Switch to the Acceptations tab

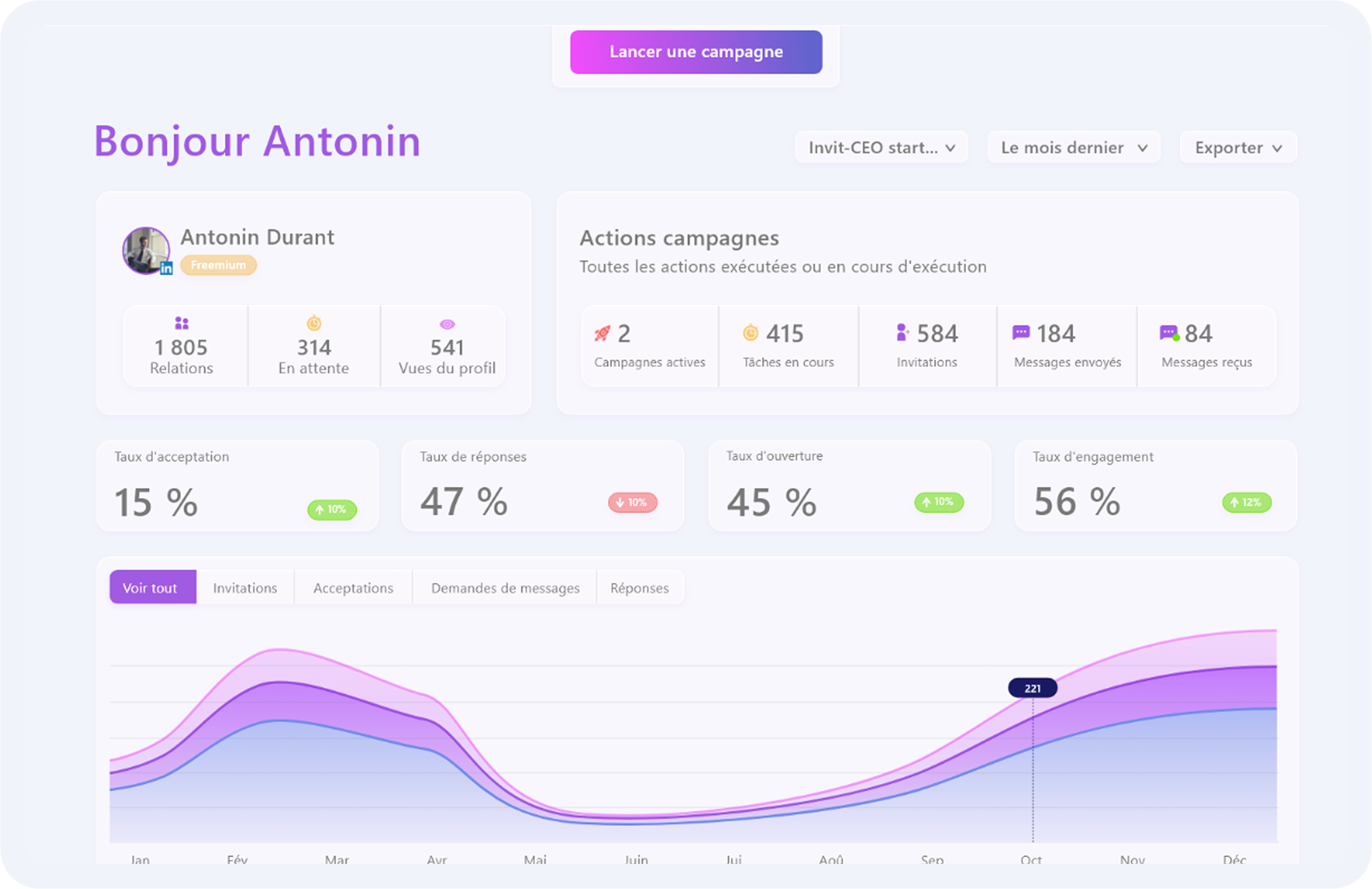click(x=353, y=587)
